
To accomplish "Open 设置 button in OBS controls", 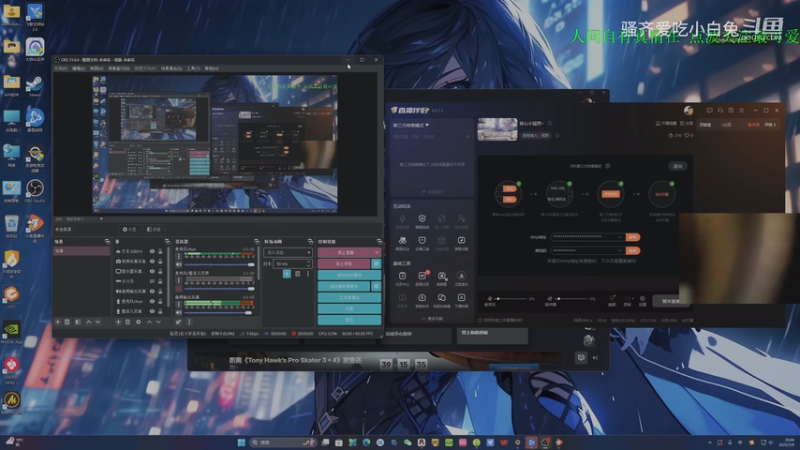I will click(x=349, y=309).
